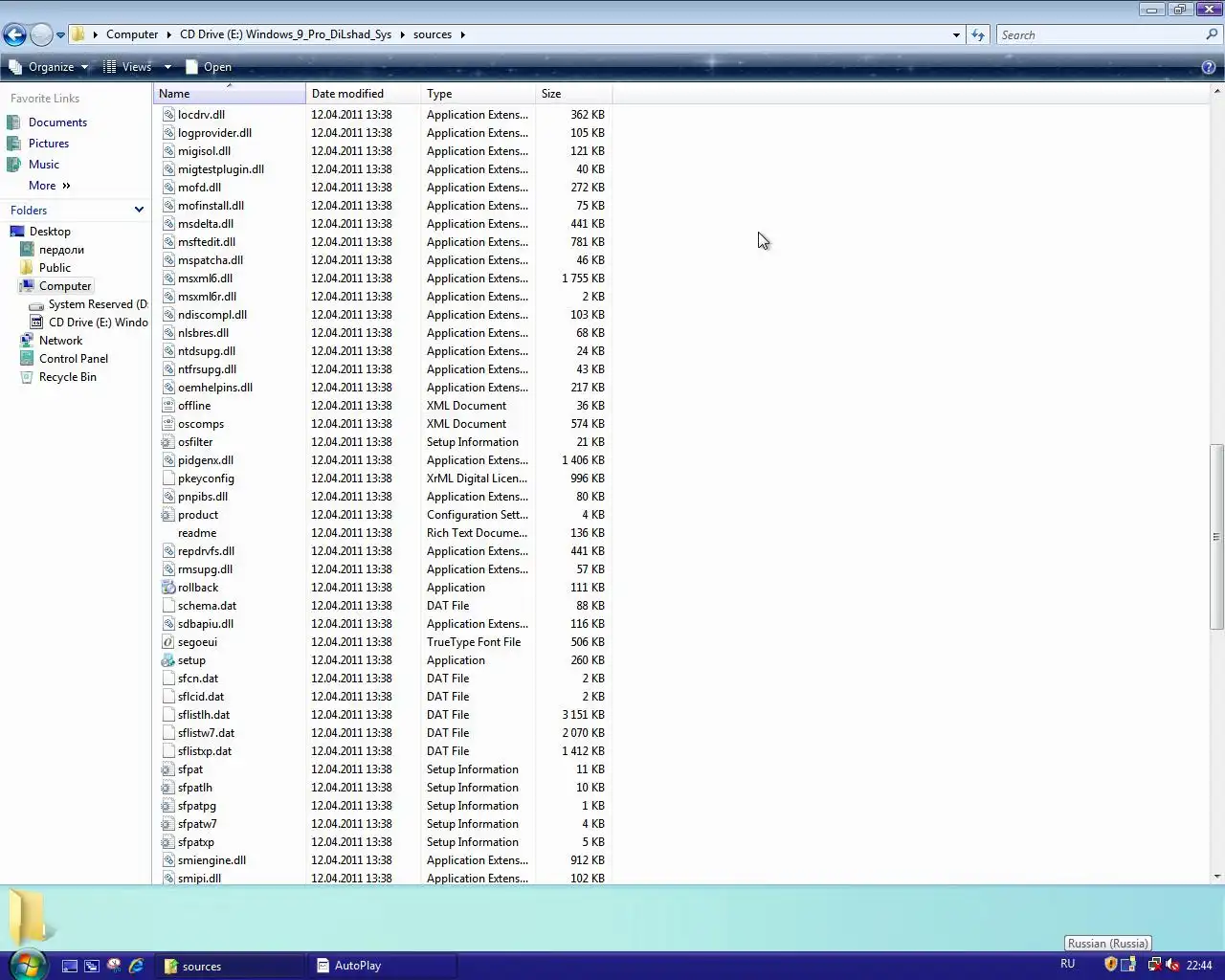Viewport: 1225px width, 980px height.
Task: Open Pictures favorite link
Action: point(49,144)
